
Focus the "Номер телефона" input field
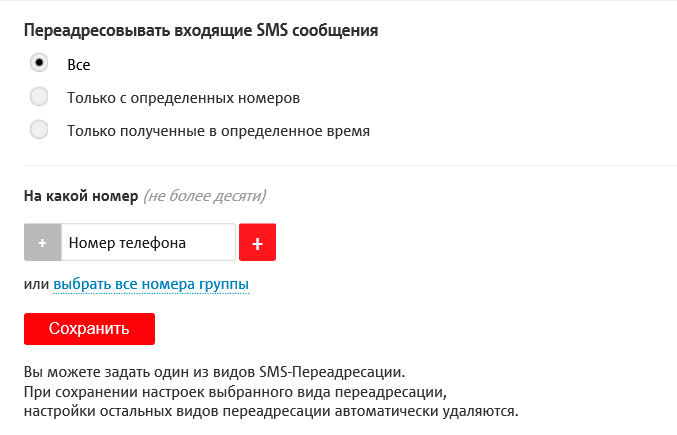148,242
